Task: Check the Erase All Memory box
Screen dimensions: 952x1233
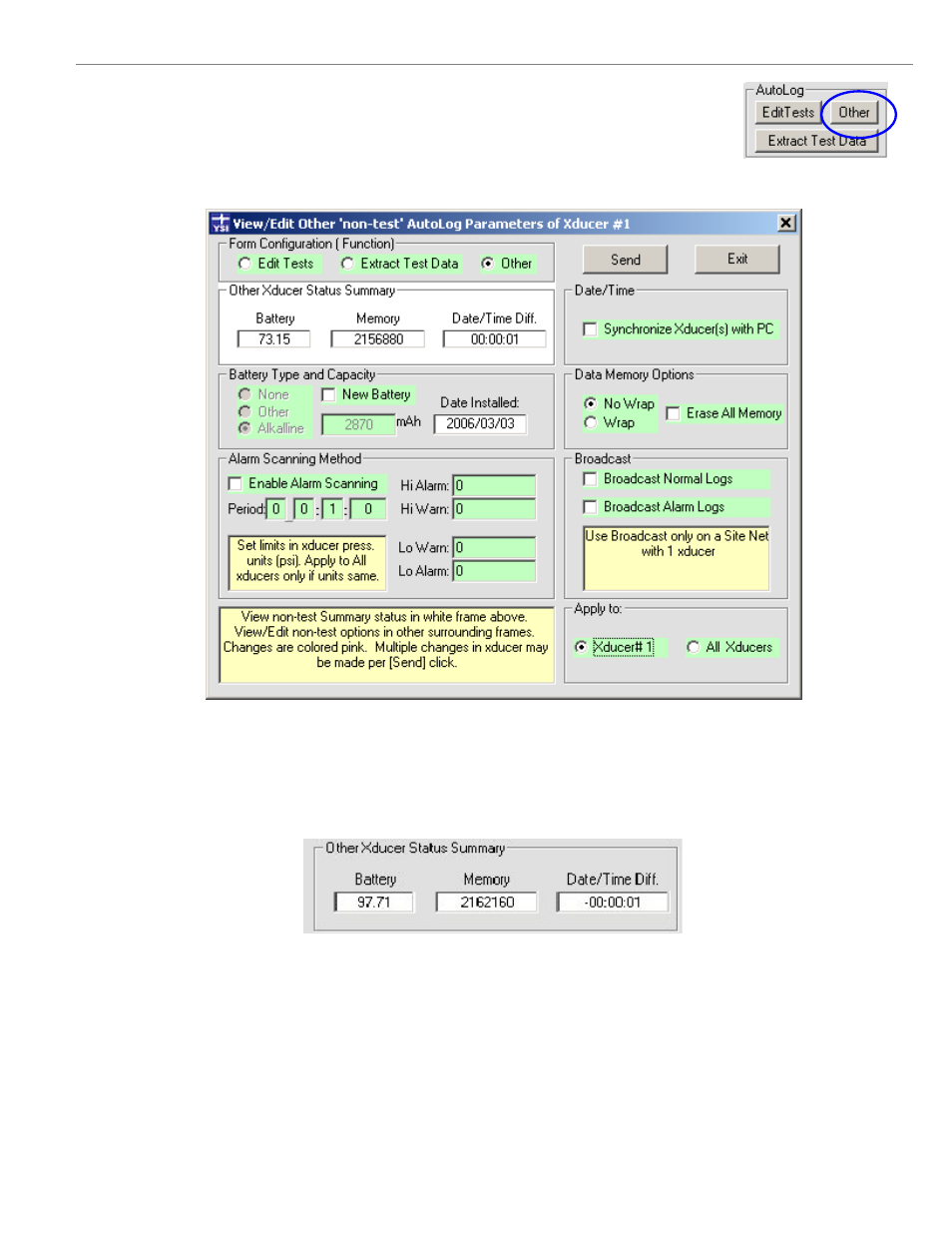Action: tap(673, 413)
